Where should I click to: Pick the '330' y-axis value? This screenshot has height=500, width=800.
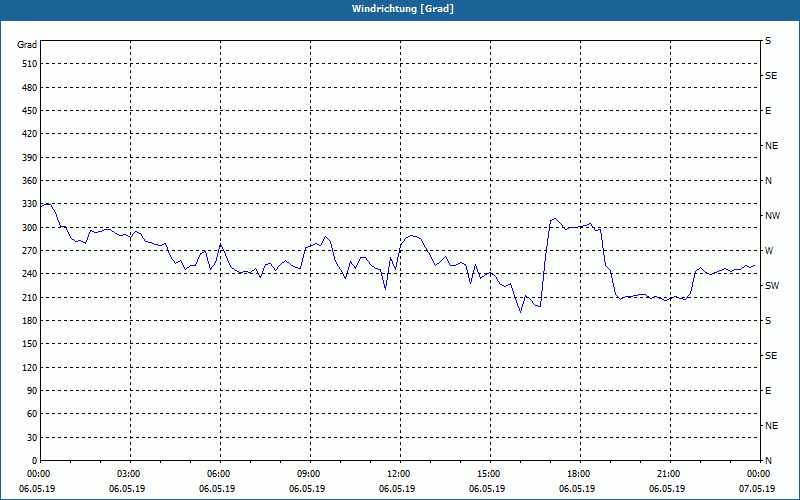click(30, 204)
